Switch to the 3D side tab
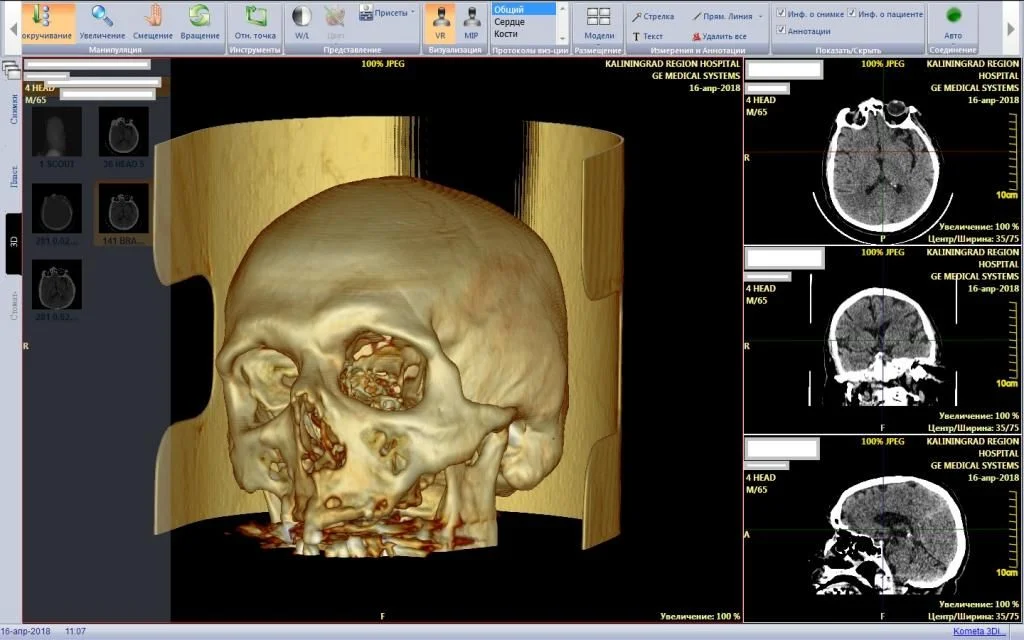The height and width of the screenshot is (640, 1024). (x=14, y=242)
